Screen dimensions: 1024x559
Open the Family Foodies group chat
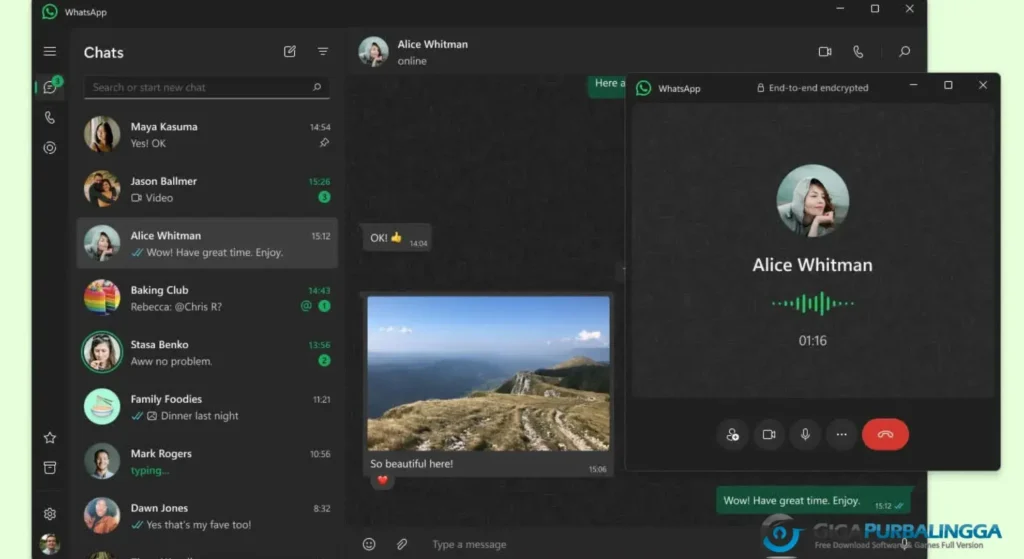207,407
